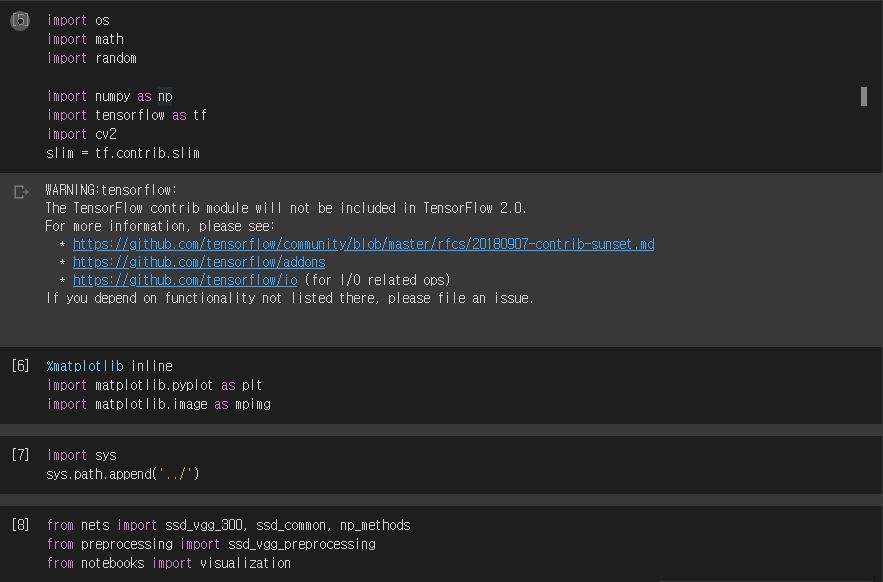Click the 'import numpy as np' line

coord(109,96)
